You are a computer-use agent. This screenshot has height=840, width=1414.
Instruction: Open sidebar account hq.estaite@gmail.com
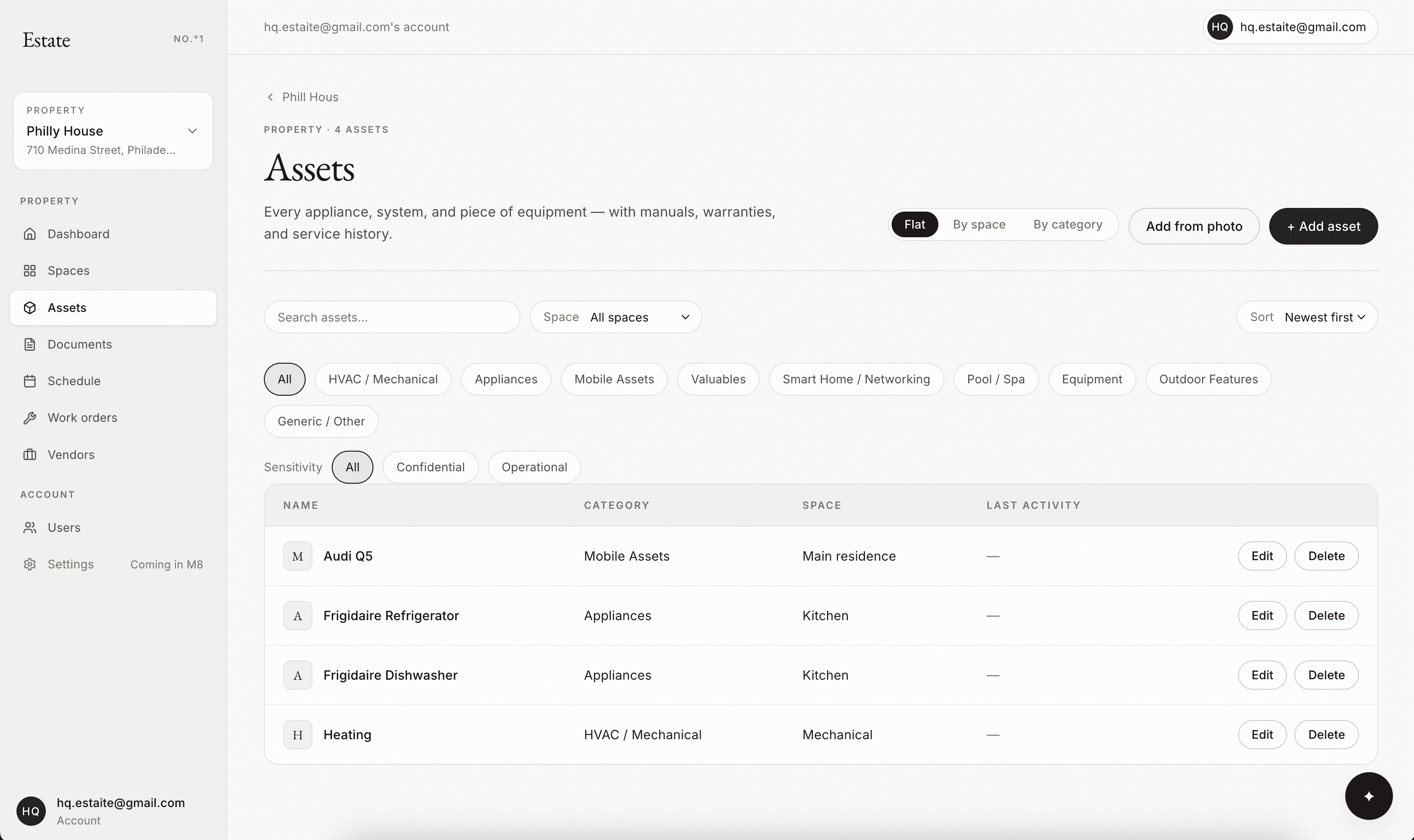coord(113,811)
